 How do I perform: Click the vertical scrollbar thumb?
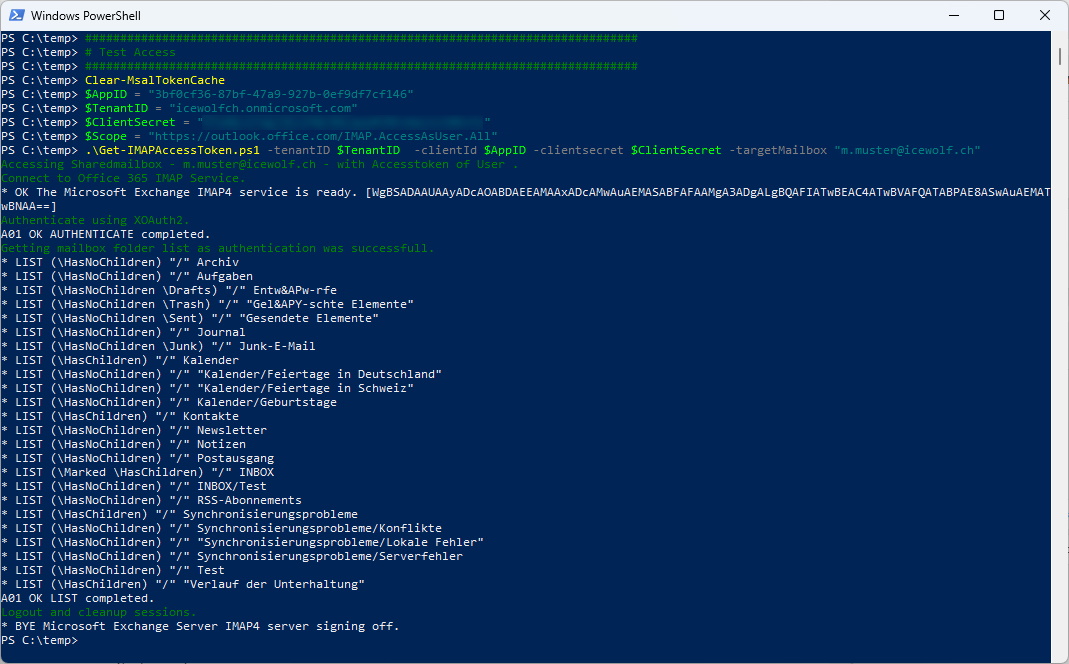click(x=1060, y=56)
